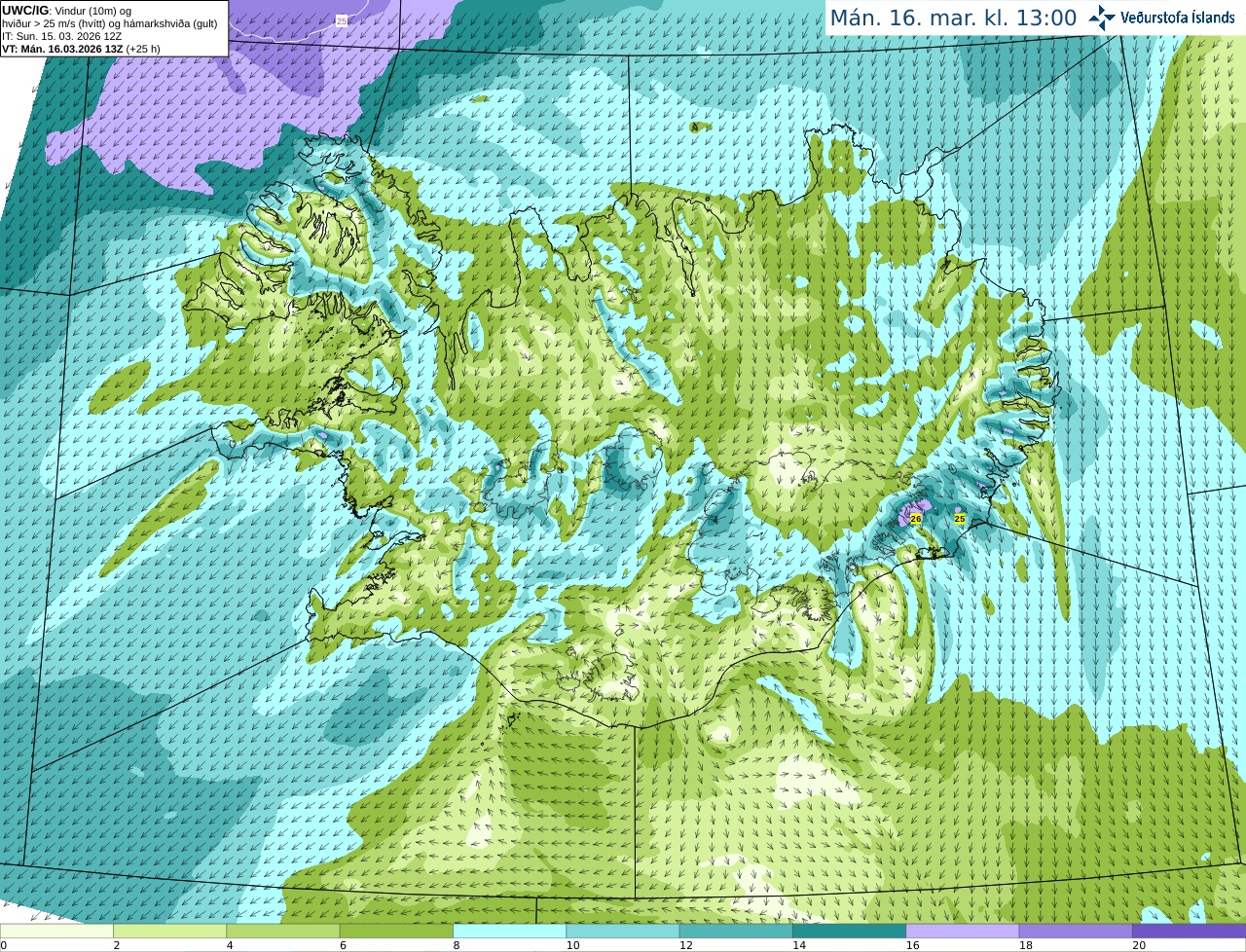The width and height of the screenshot is (1246, 952).
Task: Select the 2–4 m/s light green legend swatch
Action: point(169,931)
